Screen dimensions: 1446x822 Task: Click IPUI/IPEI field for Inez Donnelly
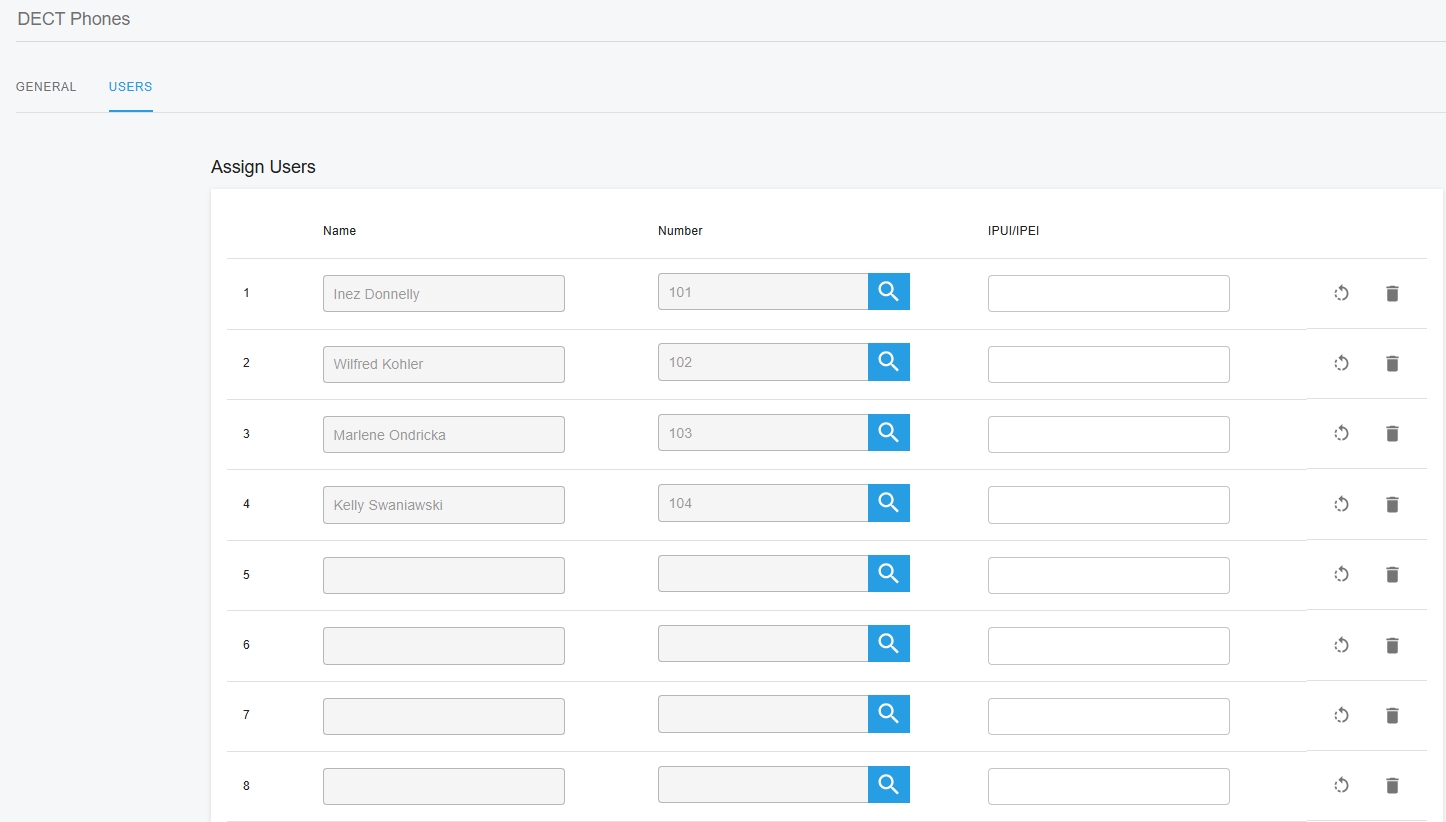pyautogui.click(x=1108, y=294)
